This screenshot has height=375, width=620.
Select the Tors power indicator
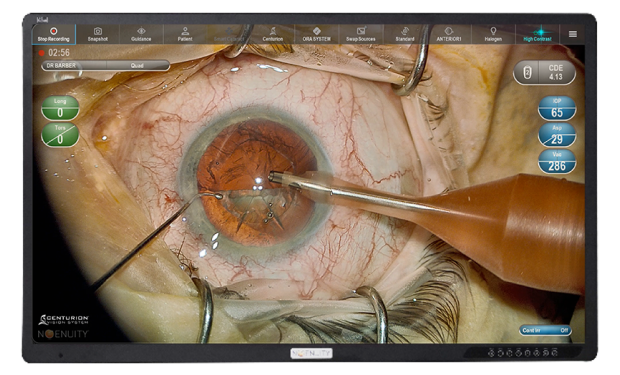tap(60, 135)
